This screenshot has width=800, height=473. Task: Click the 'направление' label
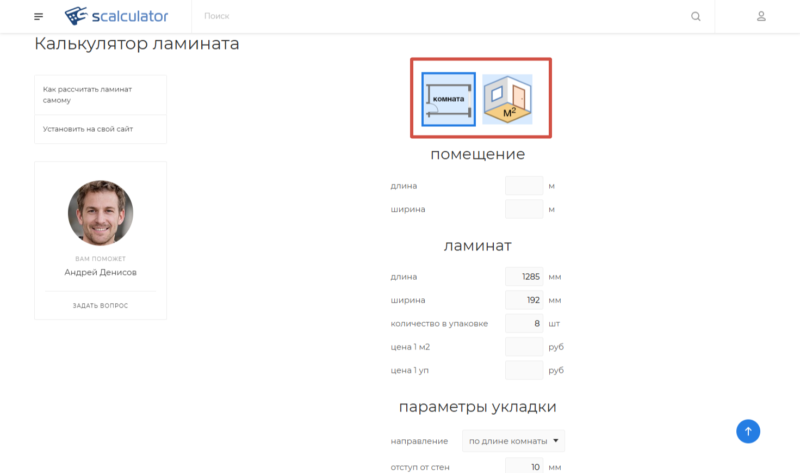point(419,441)
